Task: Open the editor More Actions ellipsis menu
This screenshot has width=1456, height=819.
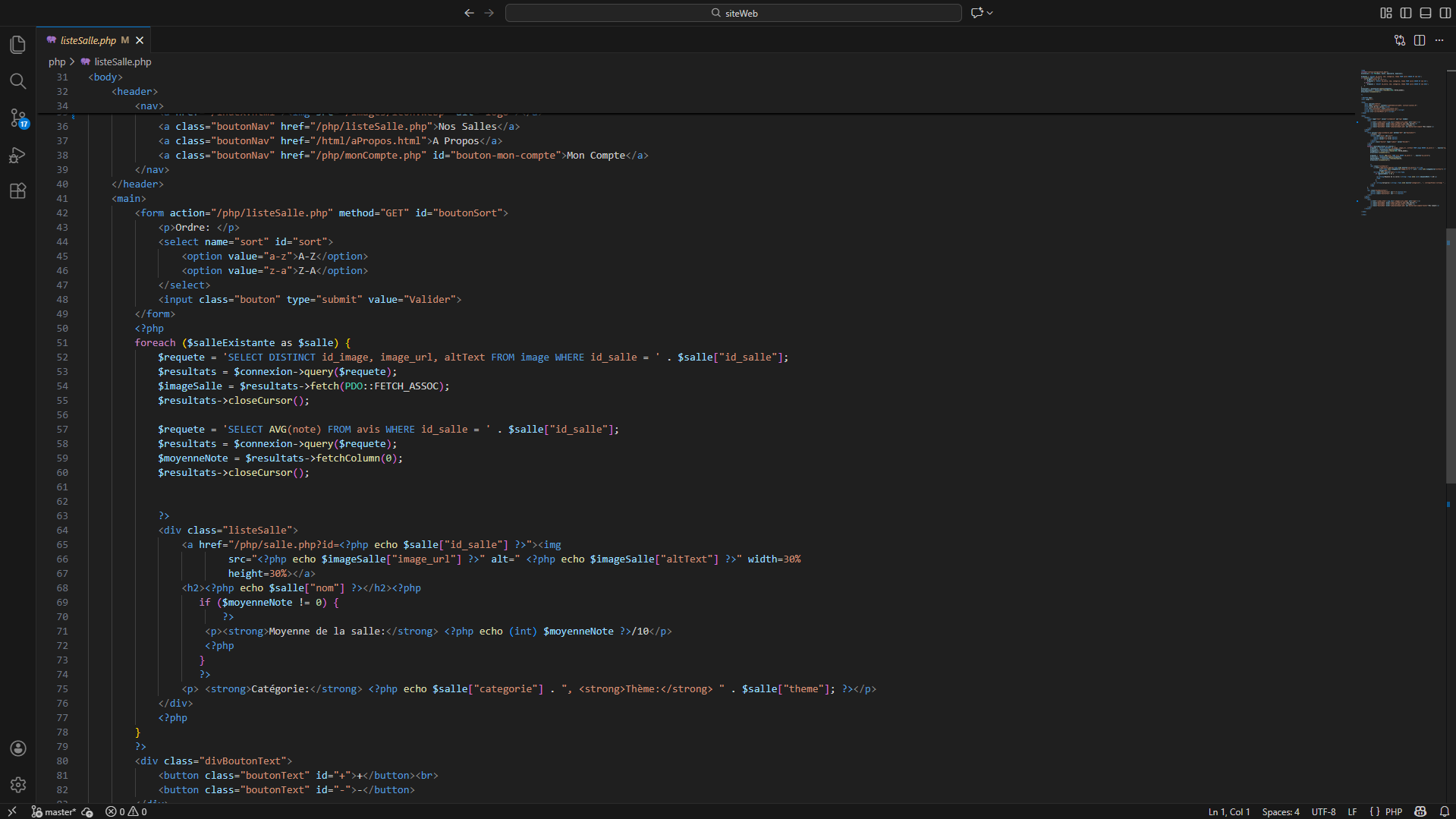Action: point(1439,40)
